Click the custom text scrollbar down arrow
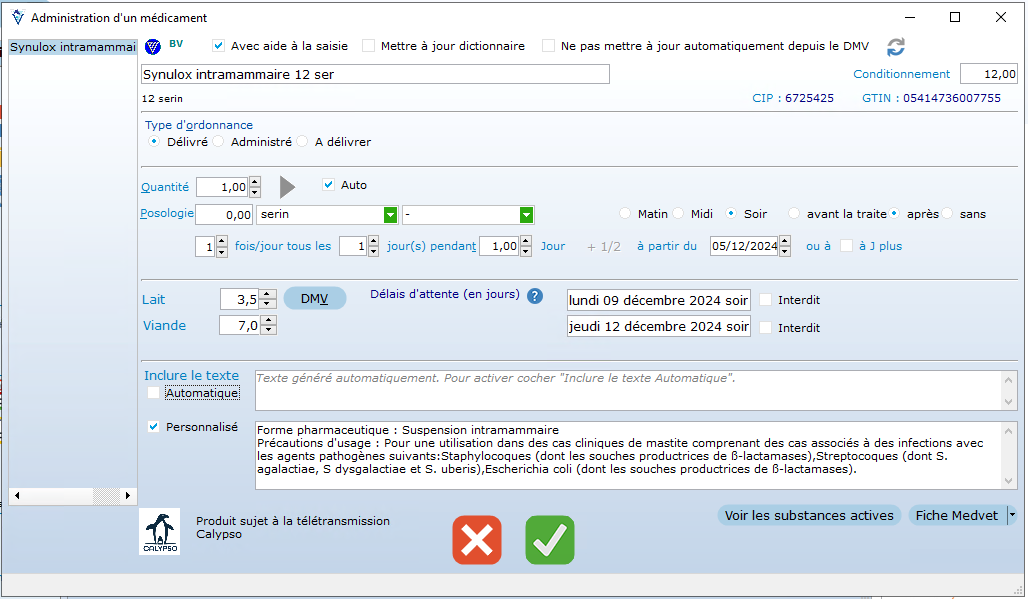 1008,480
